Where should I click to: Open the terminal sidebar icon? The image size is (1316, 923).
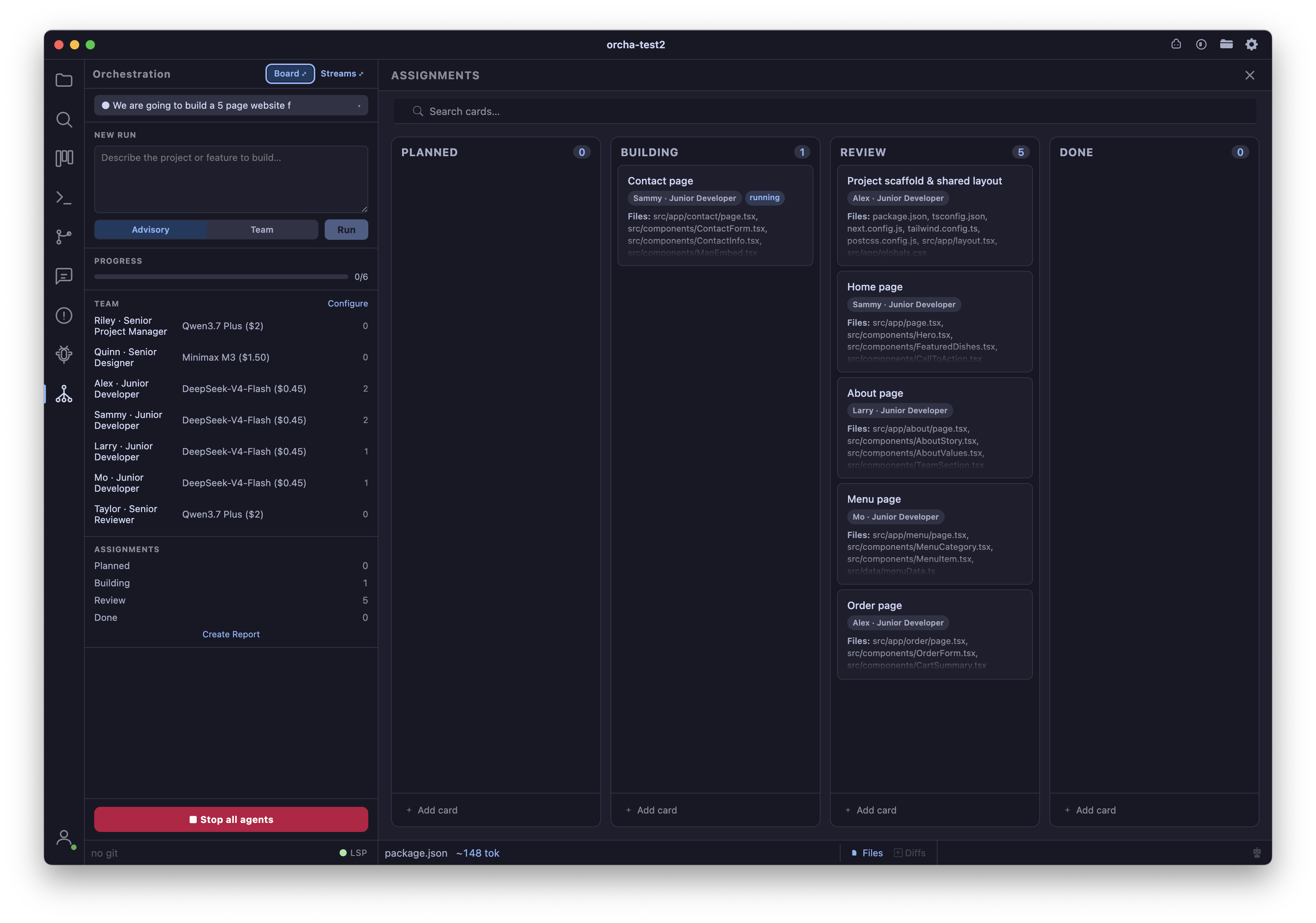coord(64,198)
